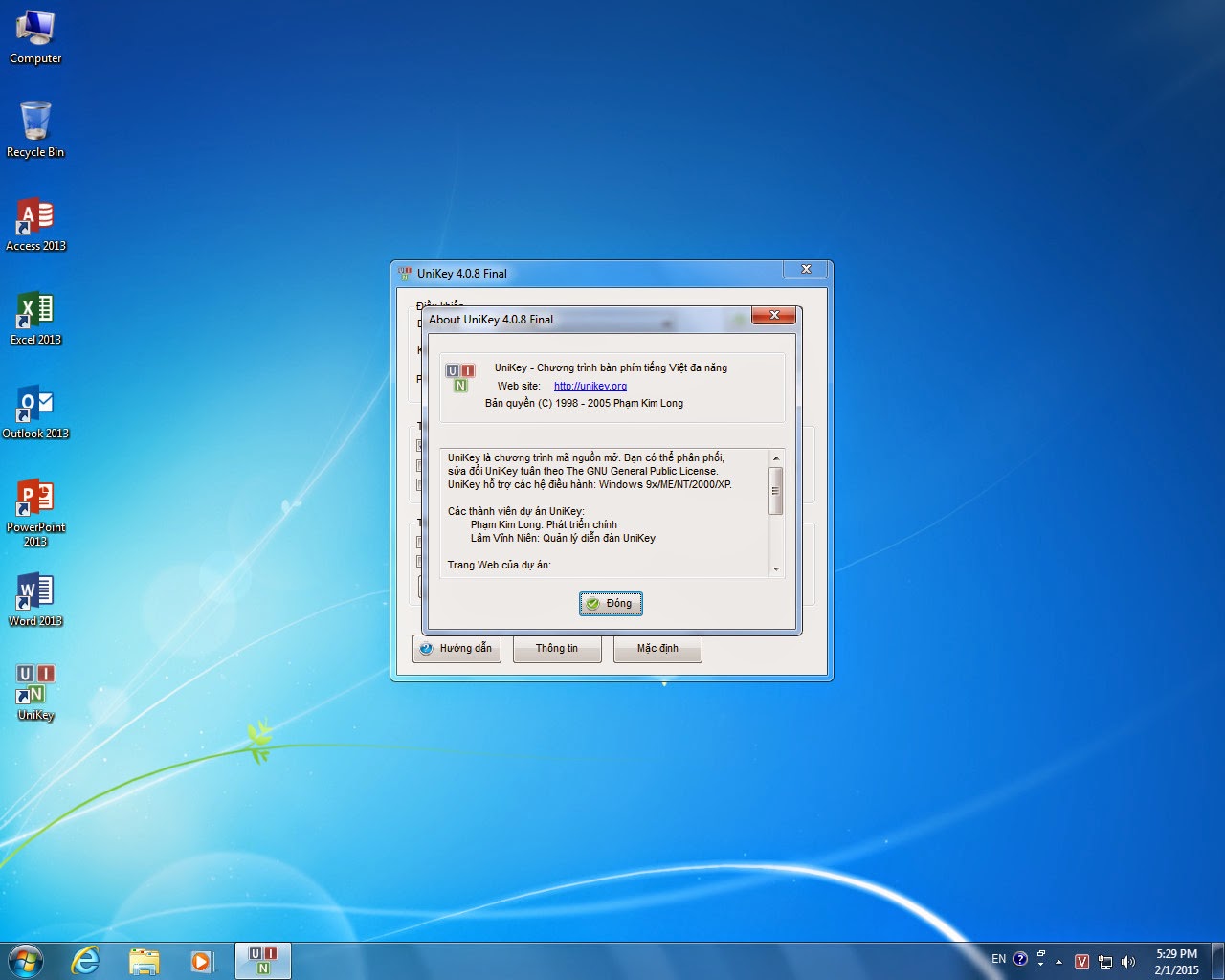Close the UniKey 4.0.8 Final window
1225x980 pixels.
tap(806, 269)
